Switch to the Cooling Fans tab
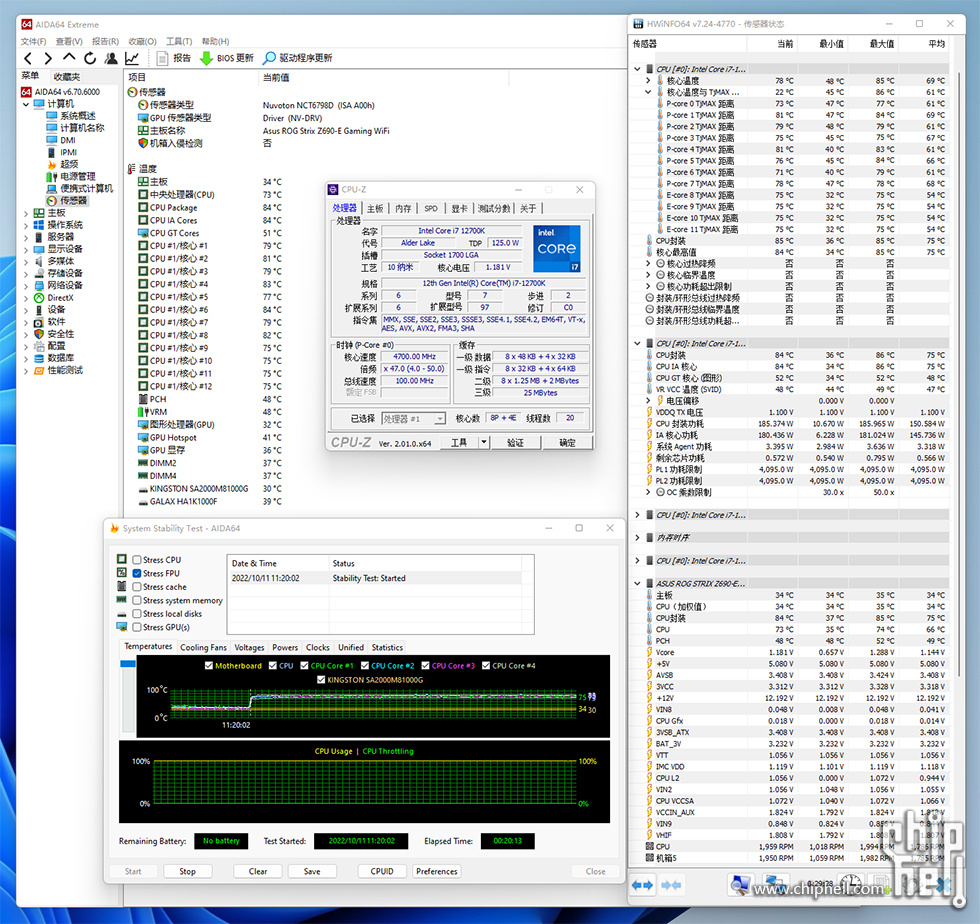The height and width of the screenshot is (924, 980). tap(203, 647)
